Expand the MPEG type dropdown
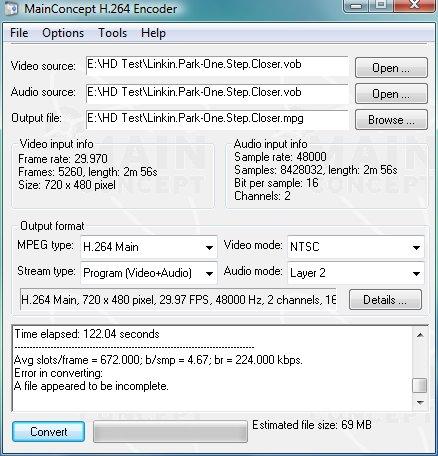 pos(209,247)
